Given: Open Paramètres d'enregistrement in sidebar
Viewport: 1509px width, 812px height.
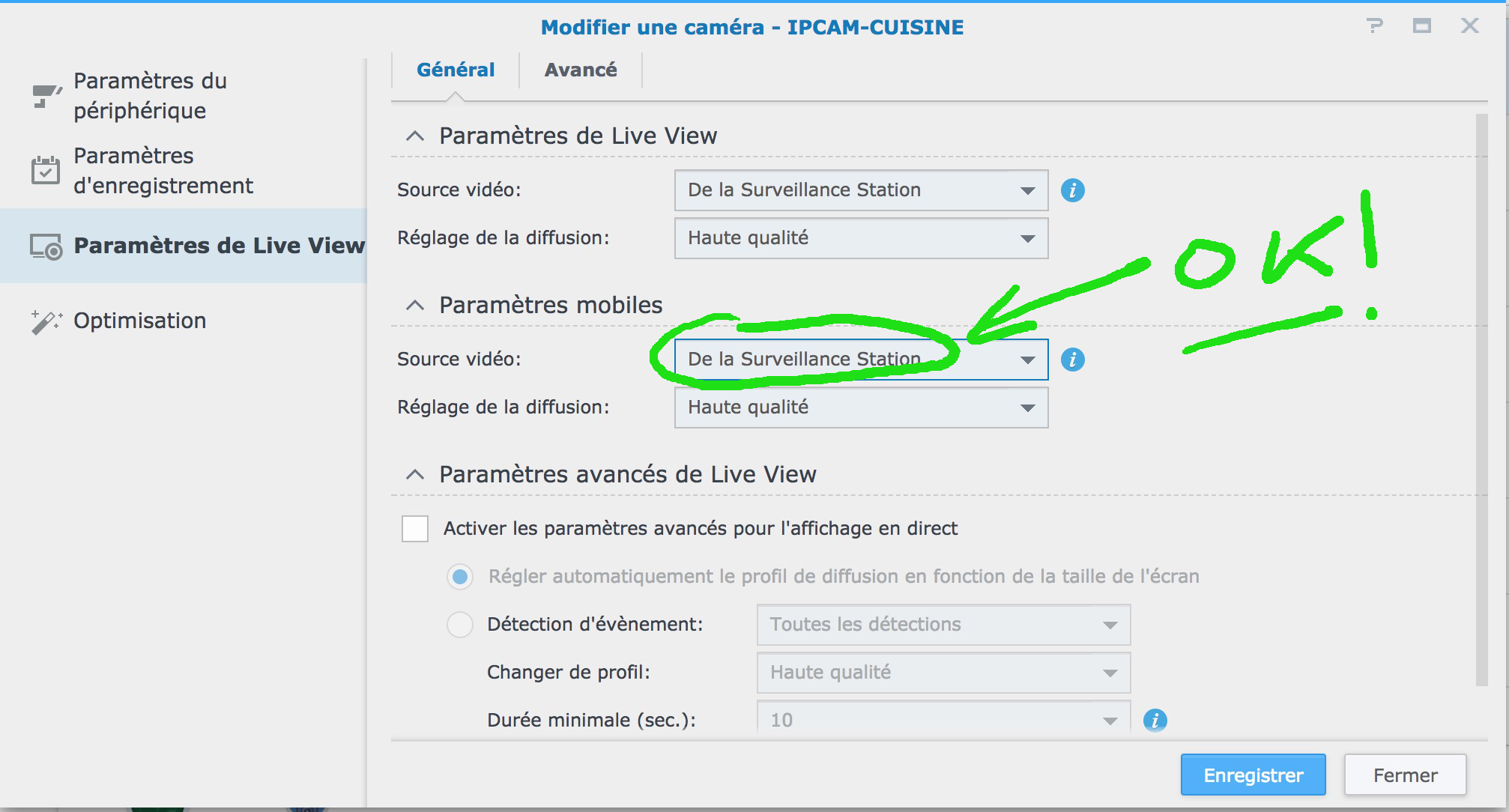Looking at the screenshot, I should [x=163, y=171].
